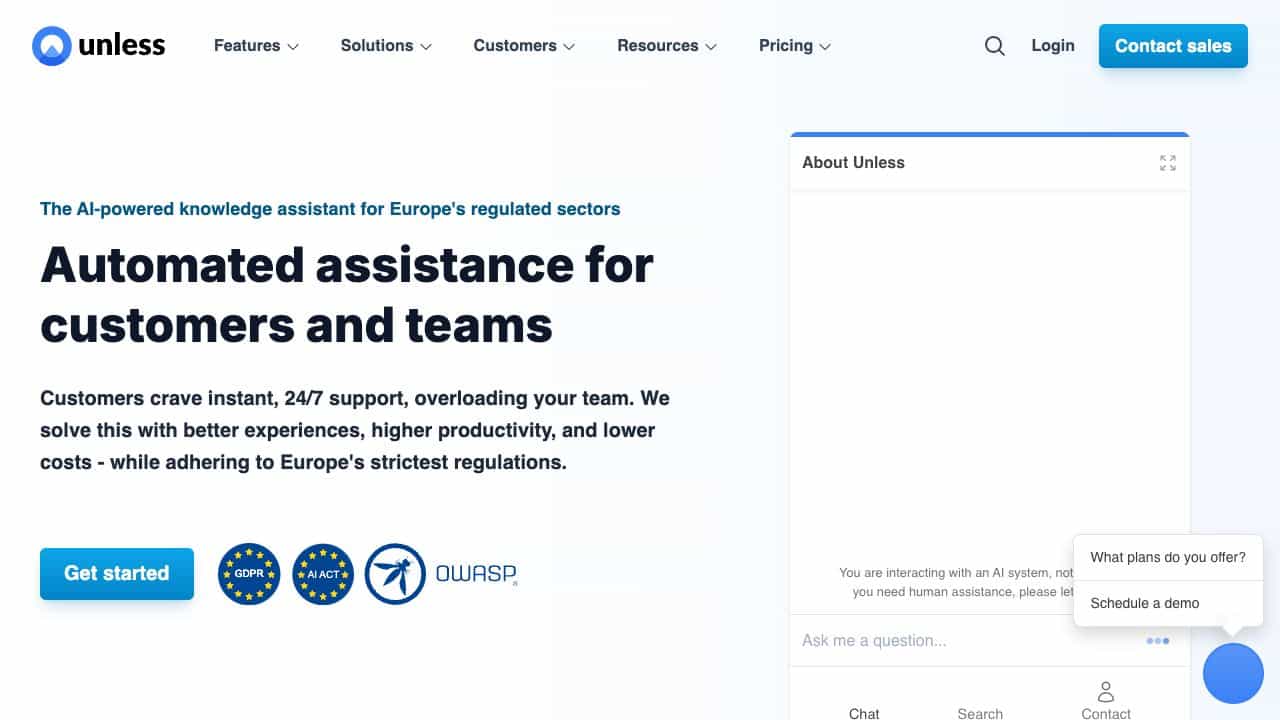1280x720 pixels.
Task: Click the 'About Unless' panel title
Action: pos(853,163)
